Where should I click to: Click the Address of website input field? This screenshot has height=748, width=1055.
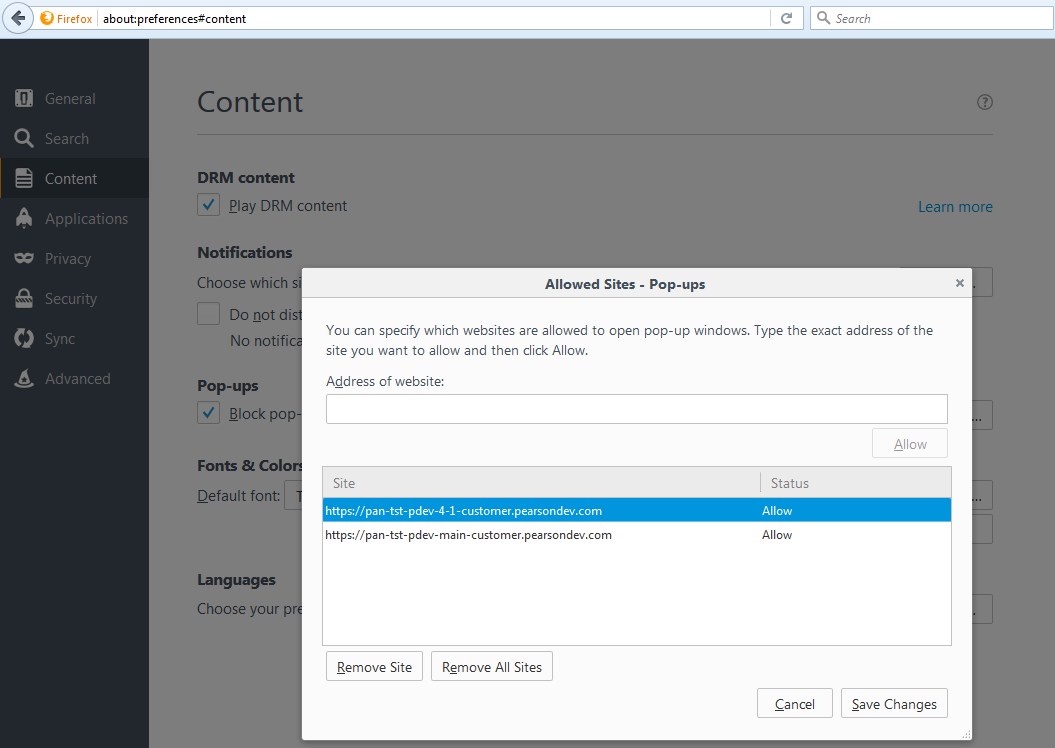point(636,409)
